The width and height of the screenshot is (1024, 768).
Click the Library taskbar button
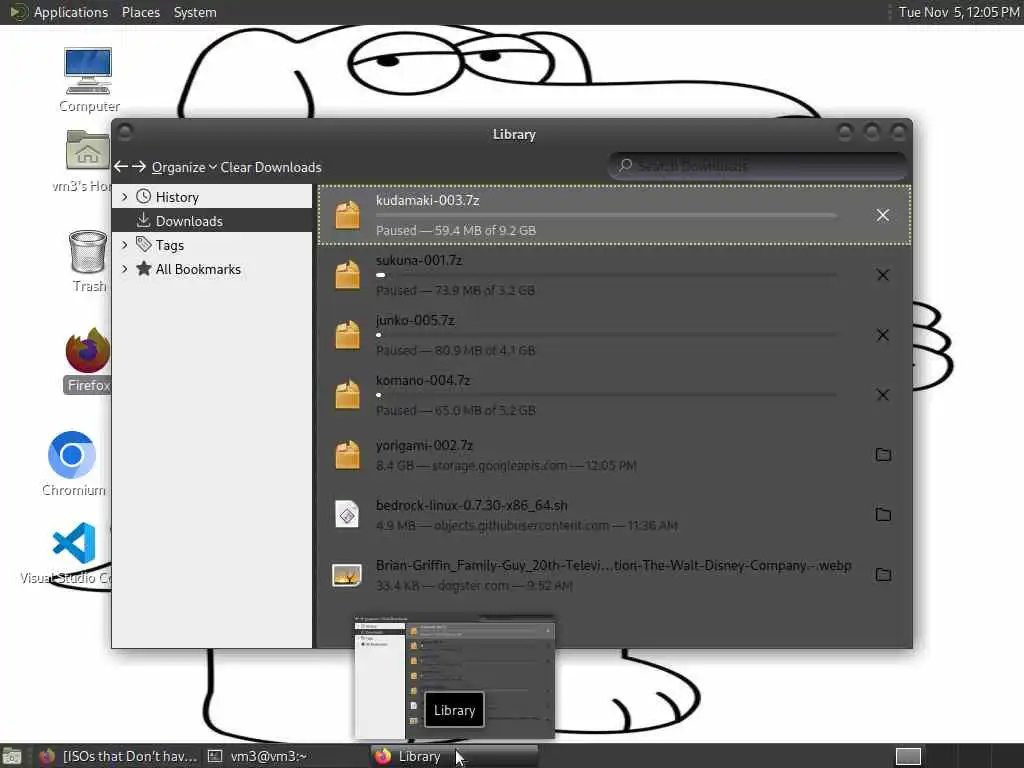pyautogui.click(x=455, y=756)
